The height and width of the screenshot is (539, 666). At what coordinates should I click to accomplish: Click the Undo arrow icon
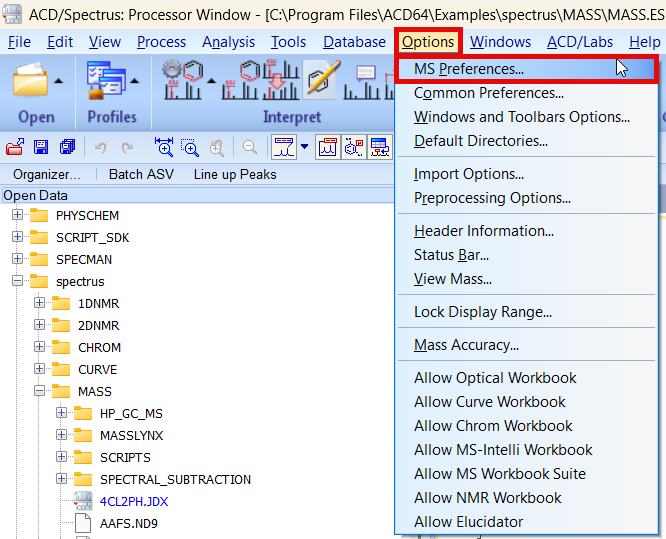click(101, 147)
